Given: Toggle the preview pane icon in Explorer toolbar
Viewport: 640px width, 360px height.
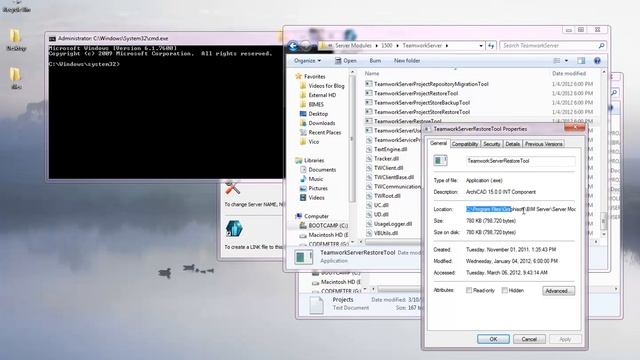Looking at the screenshot, I should [x=581, y=61].
